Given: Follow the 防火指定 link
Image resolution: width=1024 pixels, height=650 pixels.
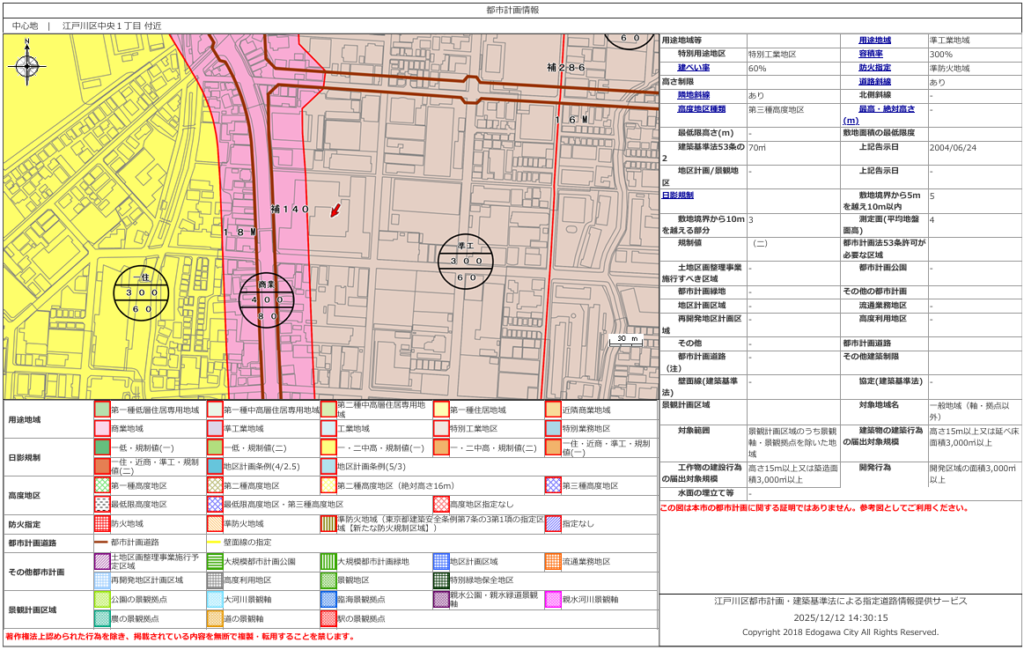Looking at the screenshot, I should (872, 68).
